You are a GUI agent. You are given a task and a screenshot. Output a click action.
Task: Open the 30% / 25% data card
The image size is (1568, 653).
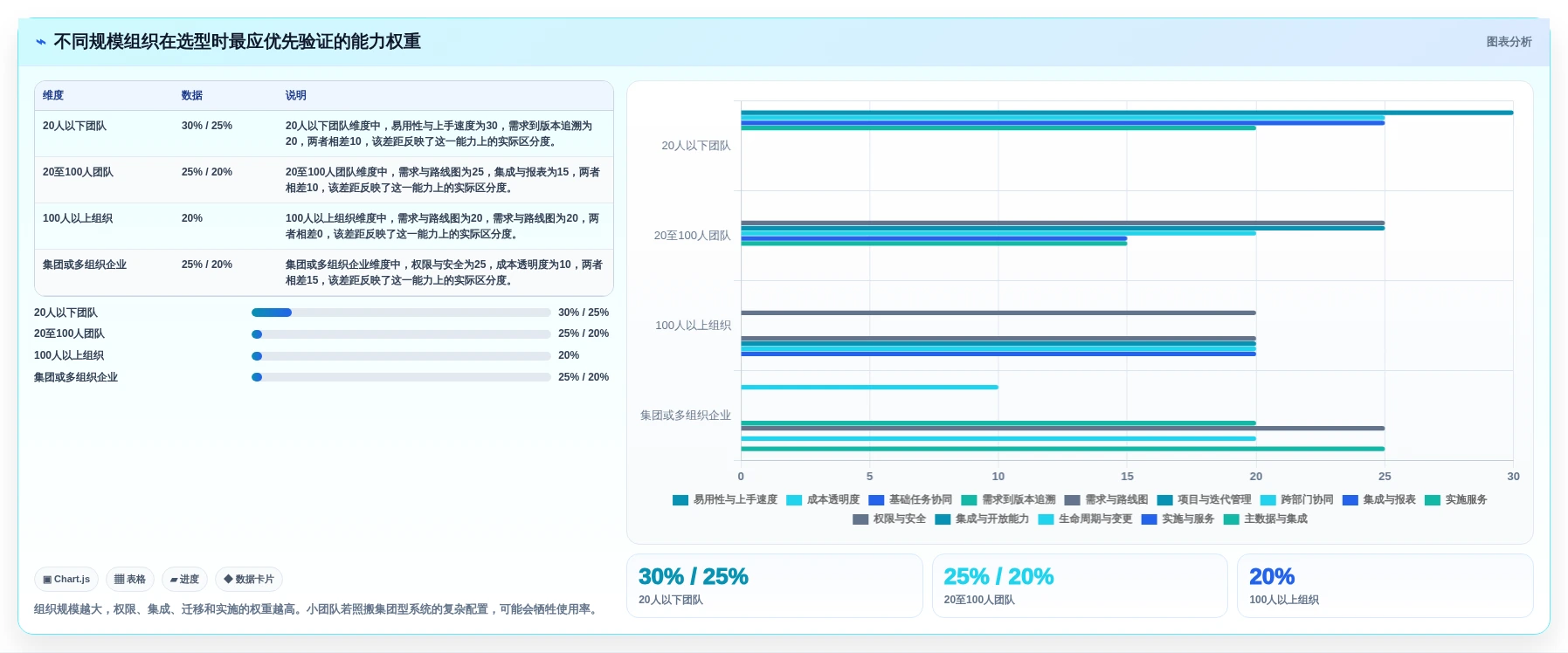tap(775, 586)
